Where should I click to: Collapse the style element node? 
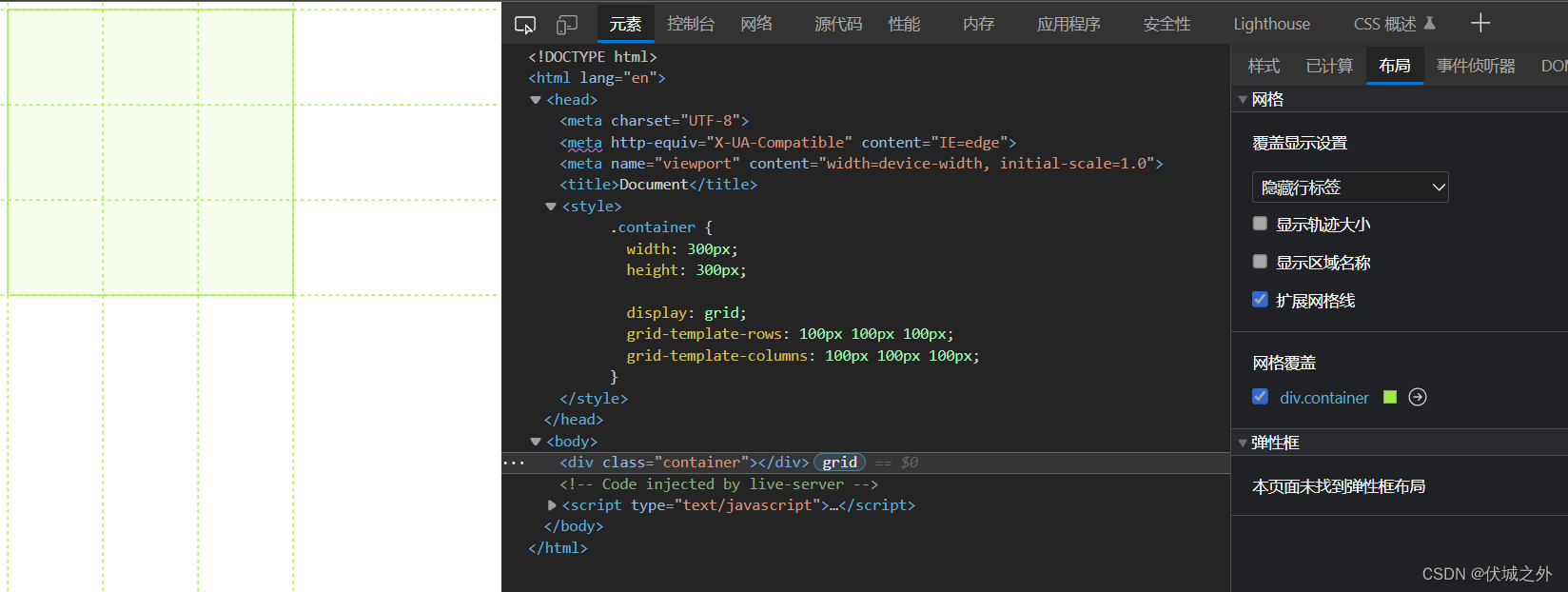coord(551,207)
